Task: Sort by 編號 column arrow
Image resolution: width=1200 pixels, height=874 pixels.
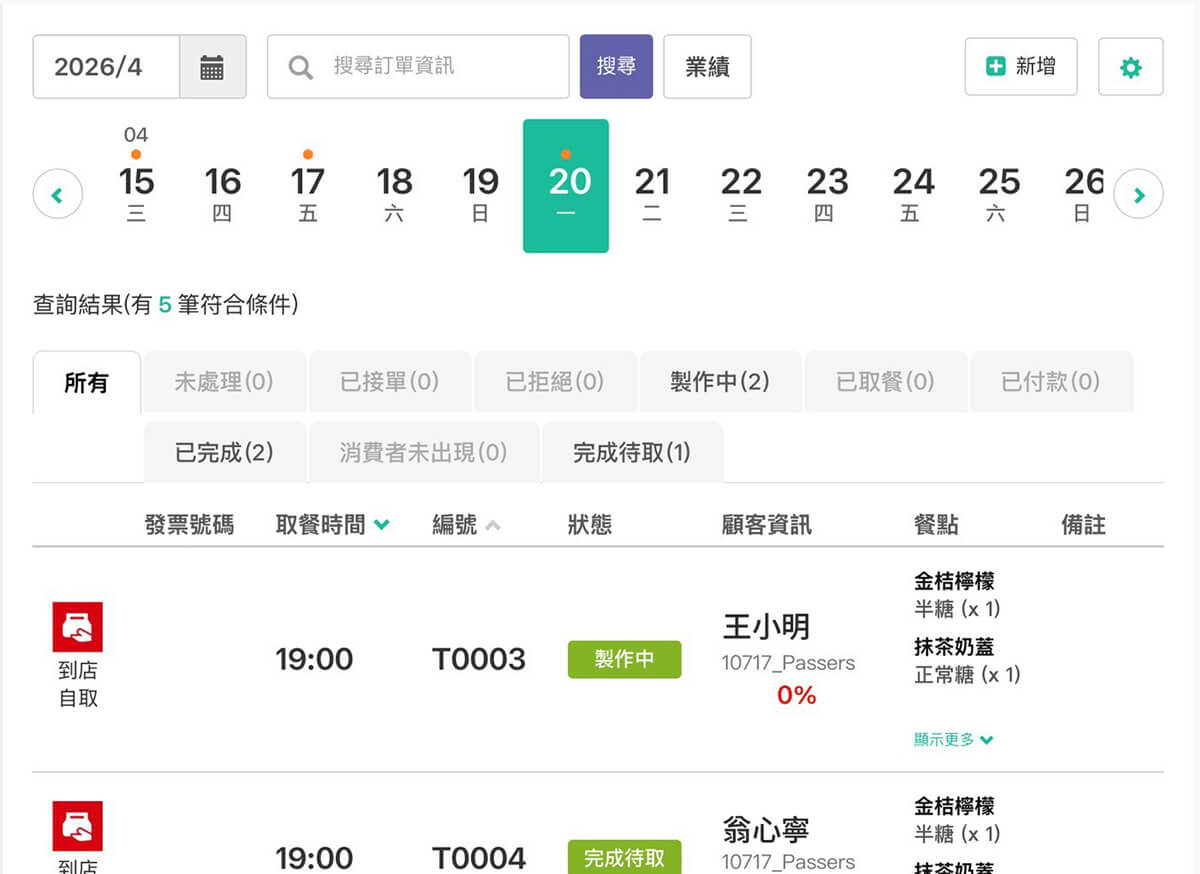Action: 493,525
